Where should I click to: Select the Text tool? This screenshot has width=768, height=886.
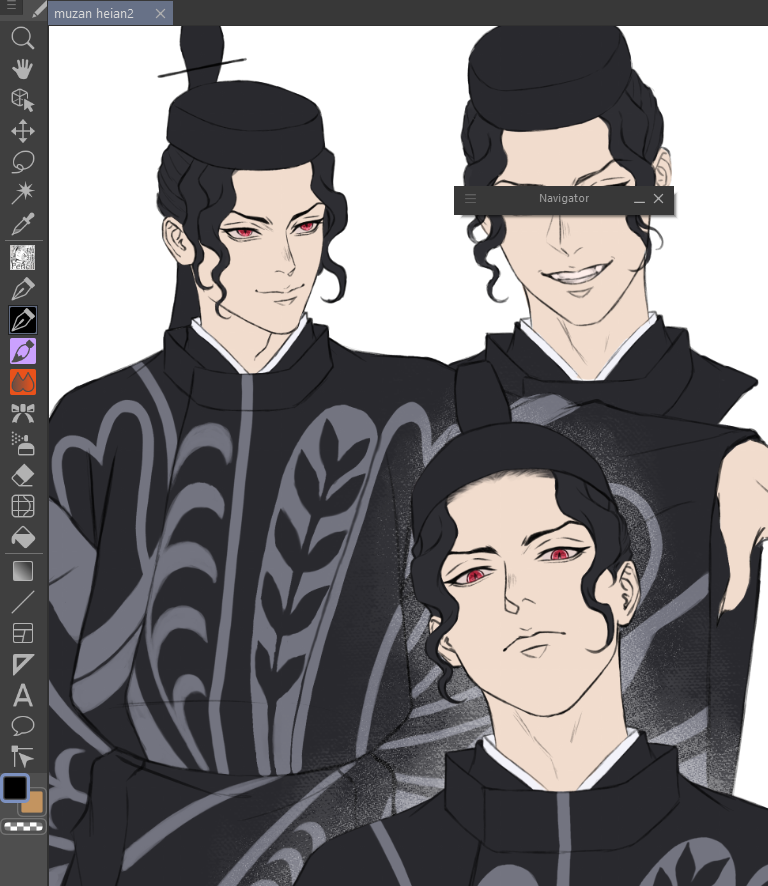pos(23,696)
